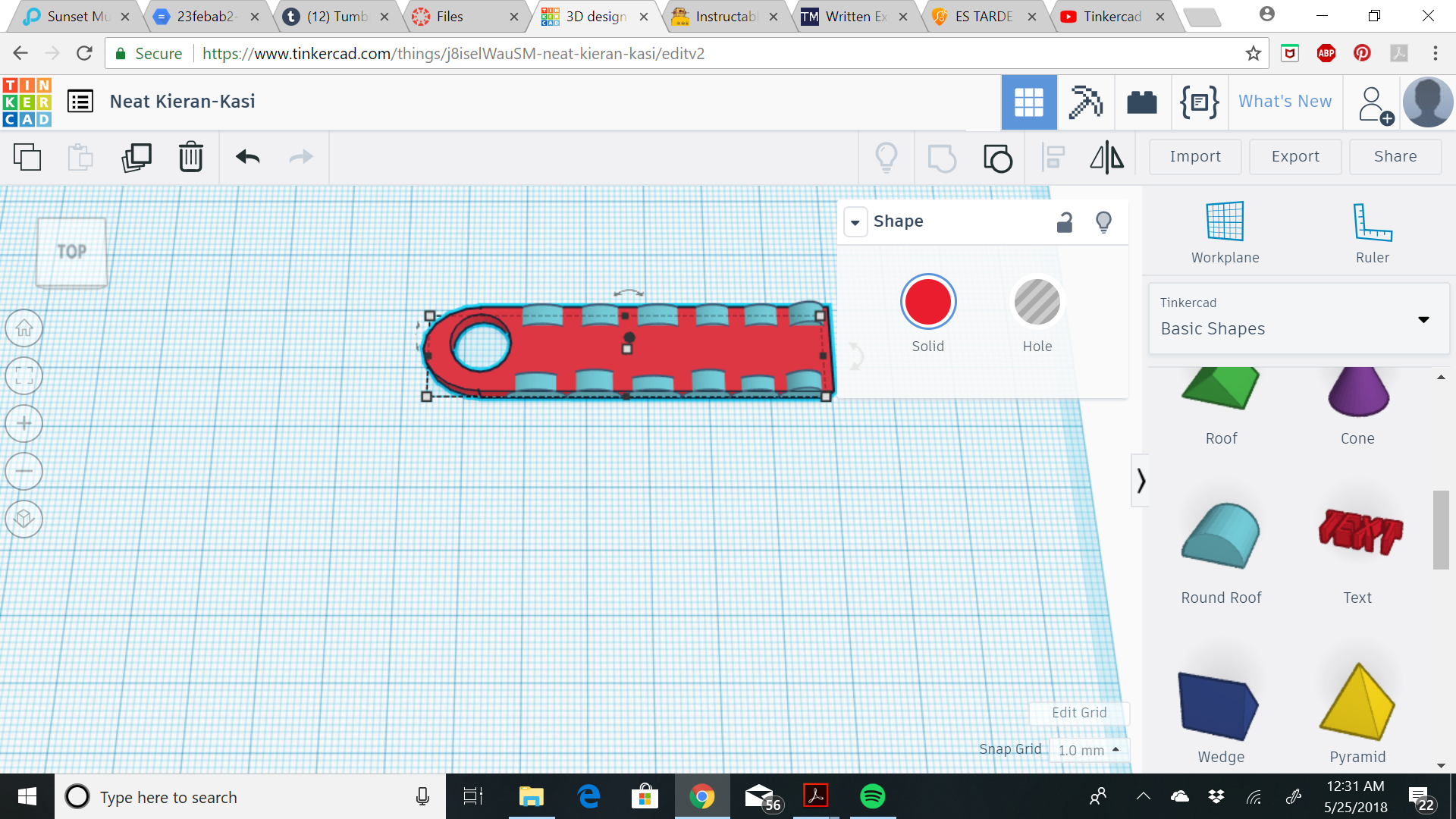Click the Import button
The height and width of the screenshot is (819, 1456).
coord(1195,157)
